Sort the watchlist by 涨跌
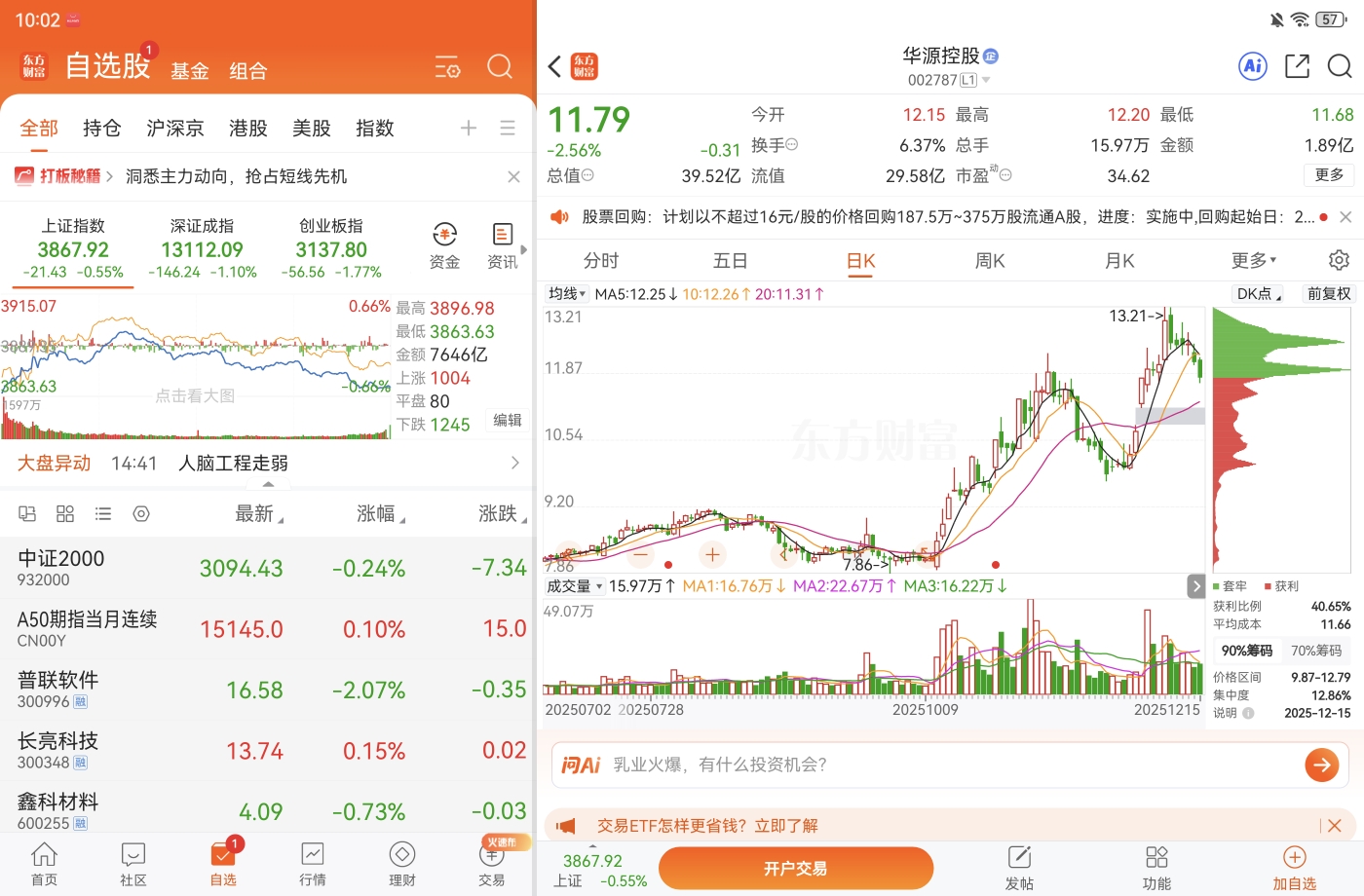Image resolution: width=1364 pixels, height=896 pixels. pos(503,514)
